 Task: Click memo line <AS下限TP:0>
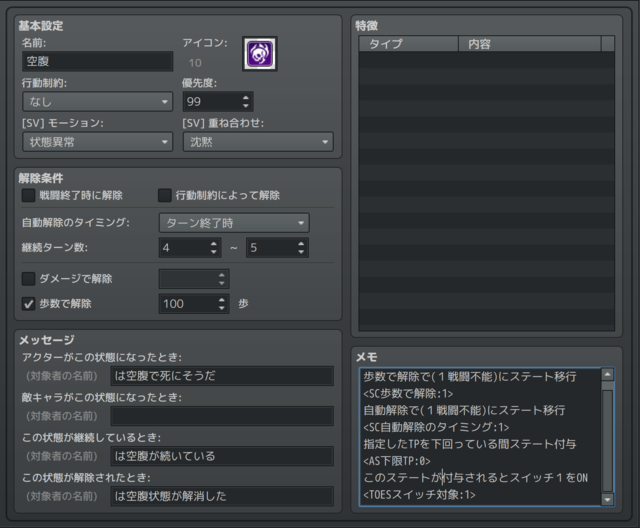click(x=397, y=461)
